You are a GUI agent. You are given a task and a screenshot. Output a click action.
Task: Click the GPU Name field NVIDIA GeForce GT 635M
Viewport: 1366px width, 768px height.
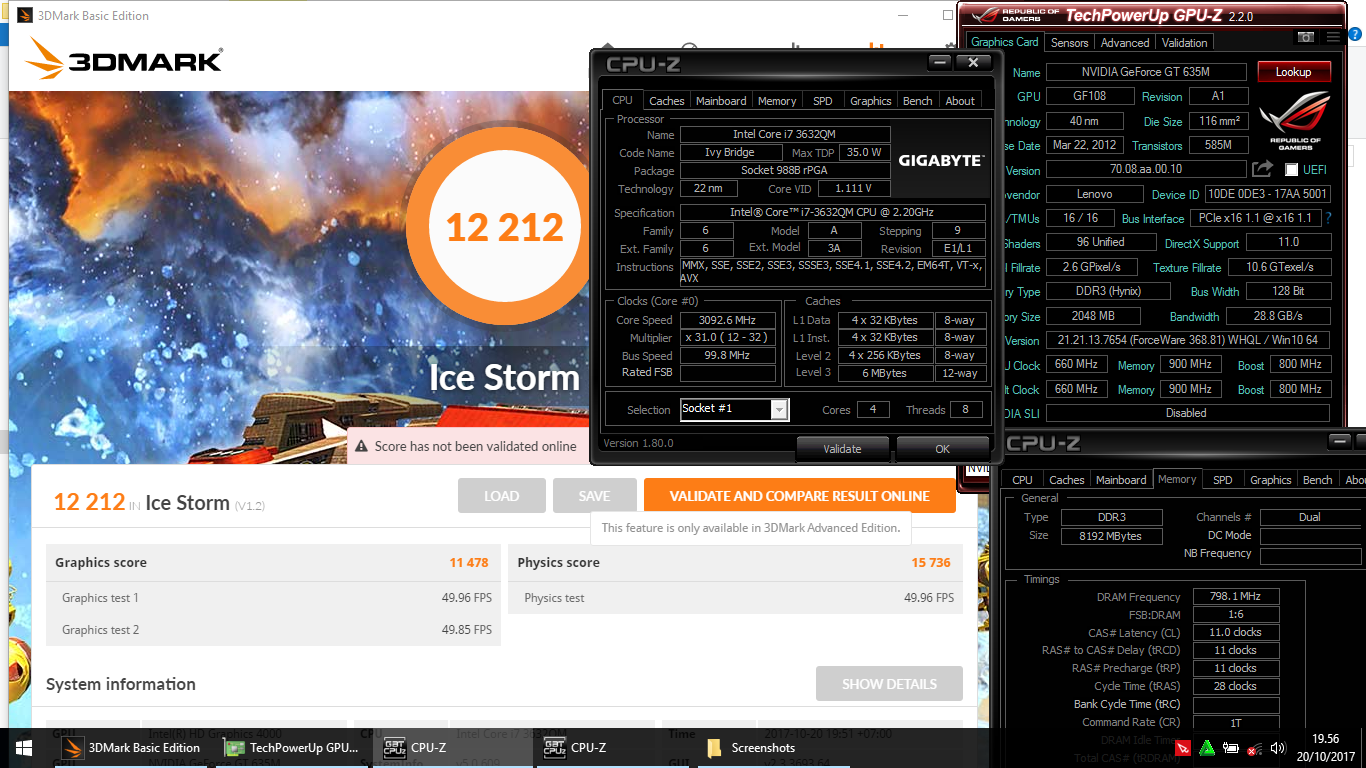[1148, 72]
